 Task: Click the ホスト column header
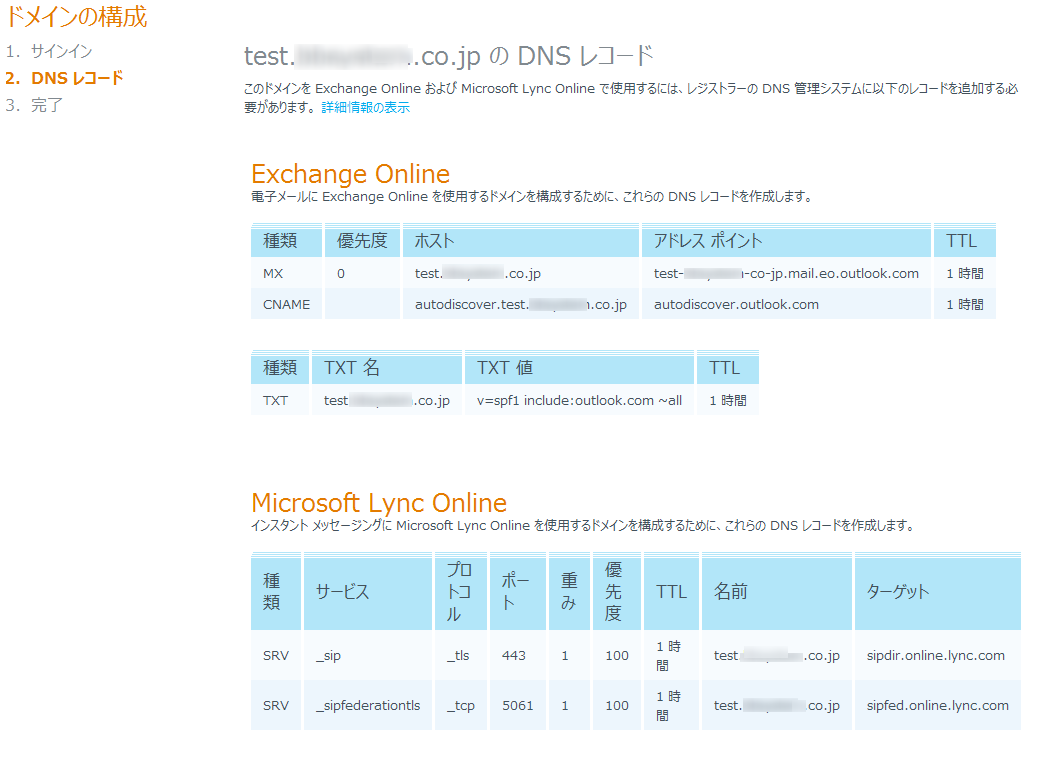(x=521, y=241)
